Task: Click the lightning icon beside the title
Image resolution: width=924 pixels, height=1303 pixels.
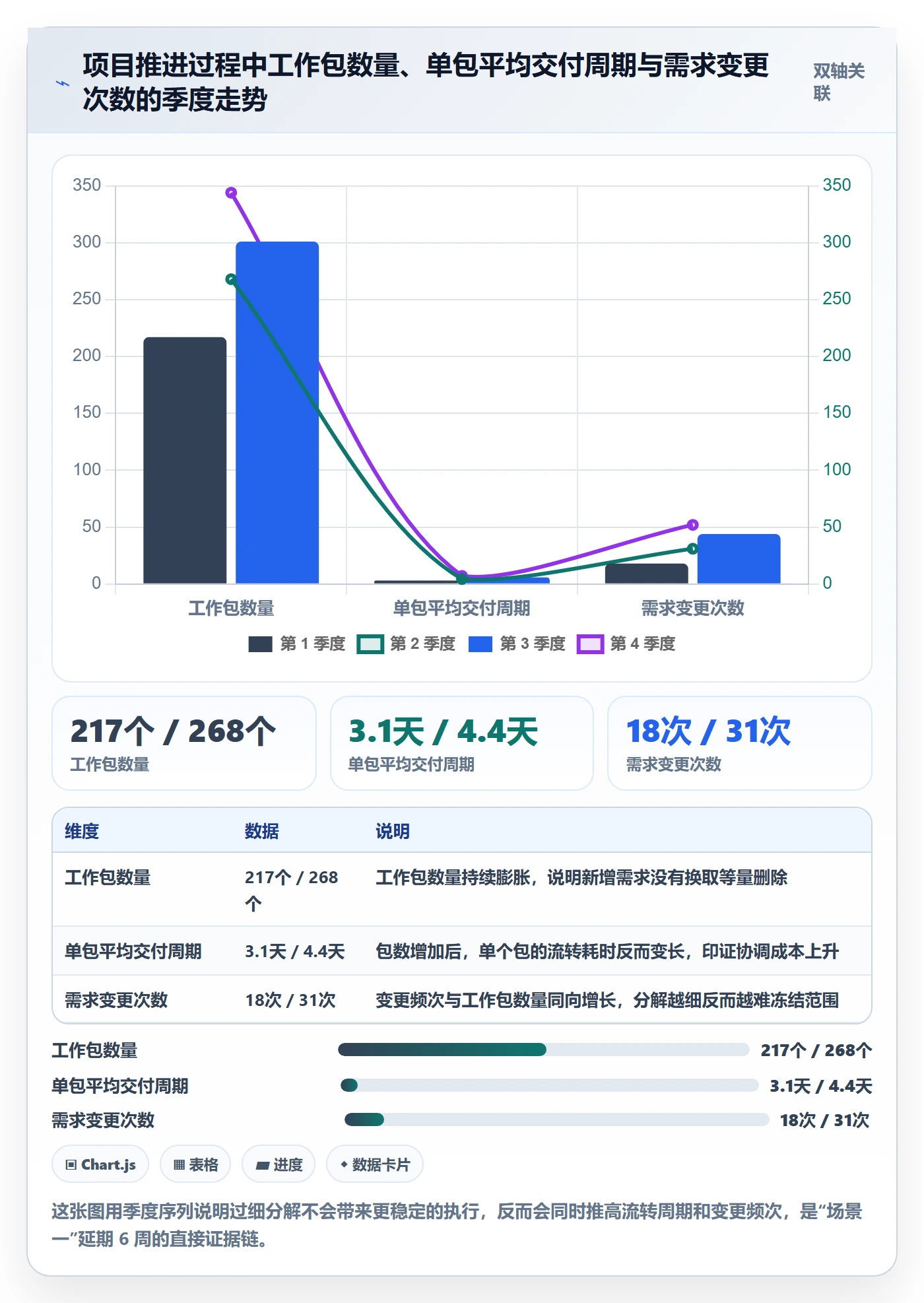Action: 63,83
